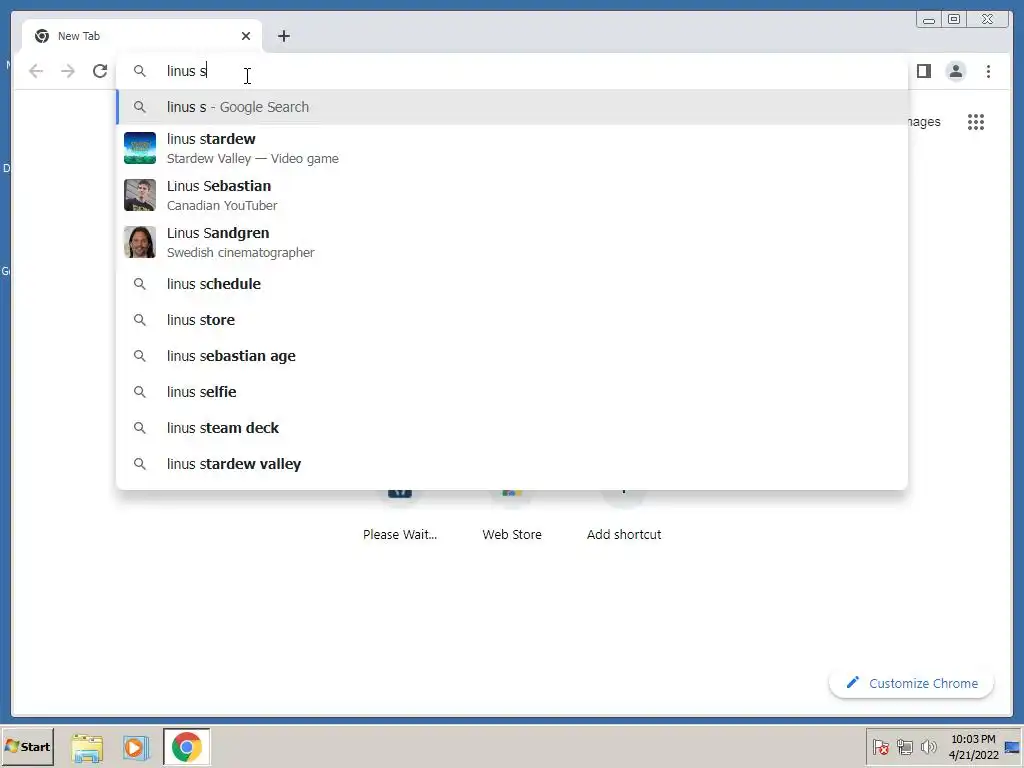Click the Customize Chrome button
This screenshot has height=768, width=1024.
tap(912, 683)
